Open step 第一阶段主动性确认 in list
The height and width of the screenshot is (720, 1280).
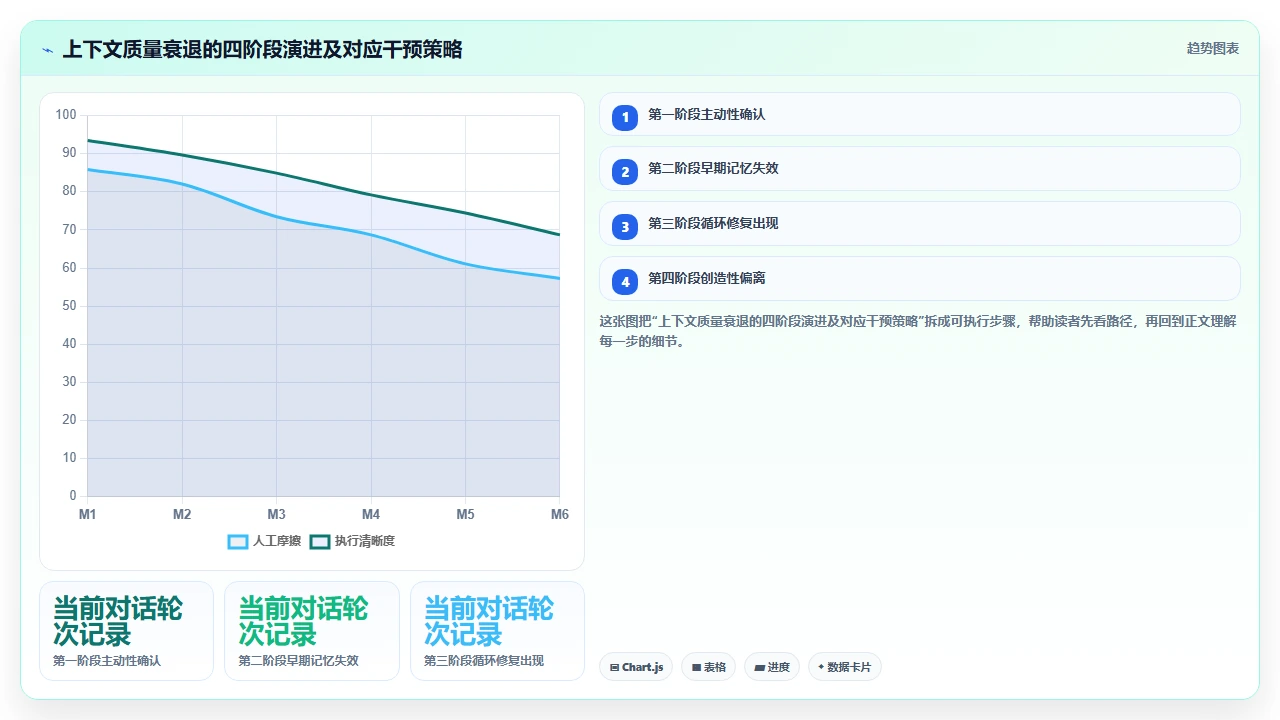tap(920, 114)
